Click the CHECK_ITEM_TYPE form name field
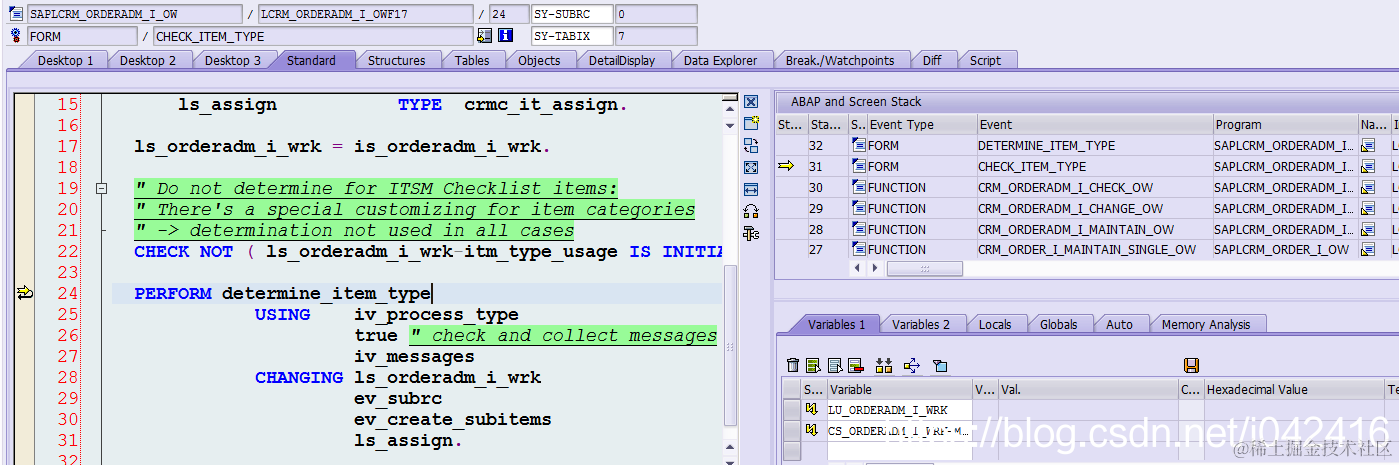The height and width of the screenshot is (465, 1399). (312, 36)
